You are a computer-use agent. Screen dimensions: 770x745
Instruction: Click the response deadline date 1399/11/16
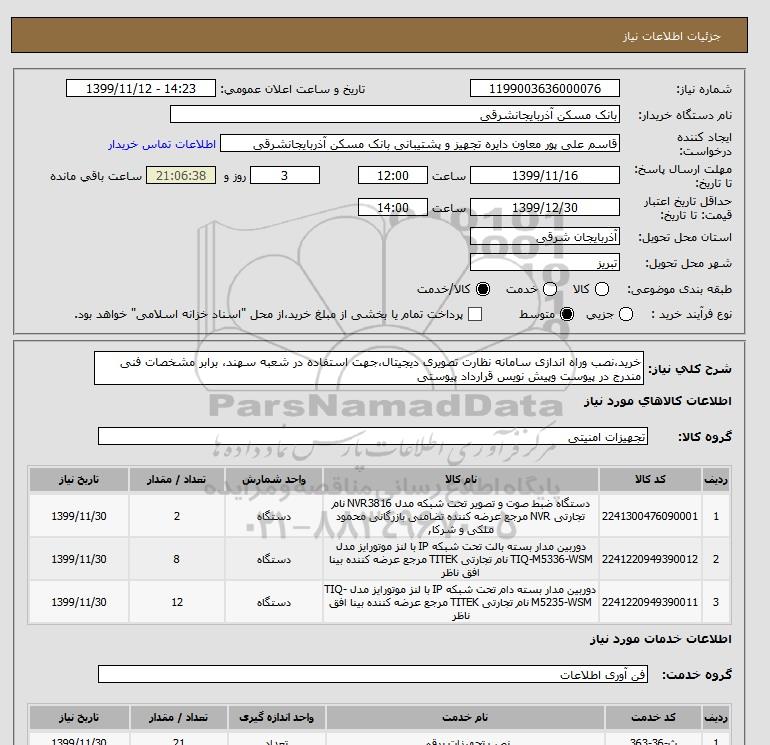point(545,175)
